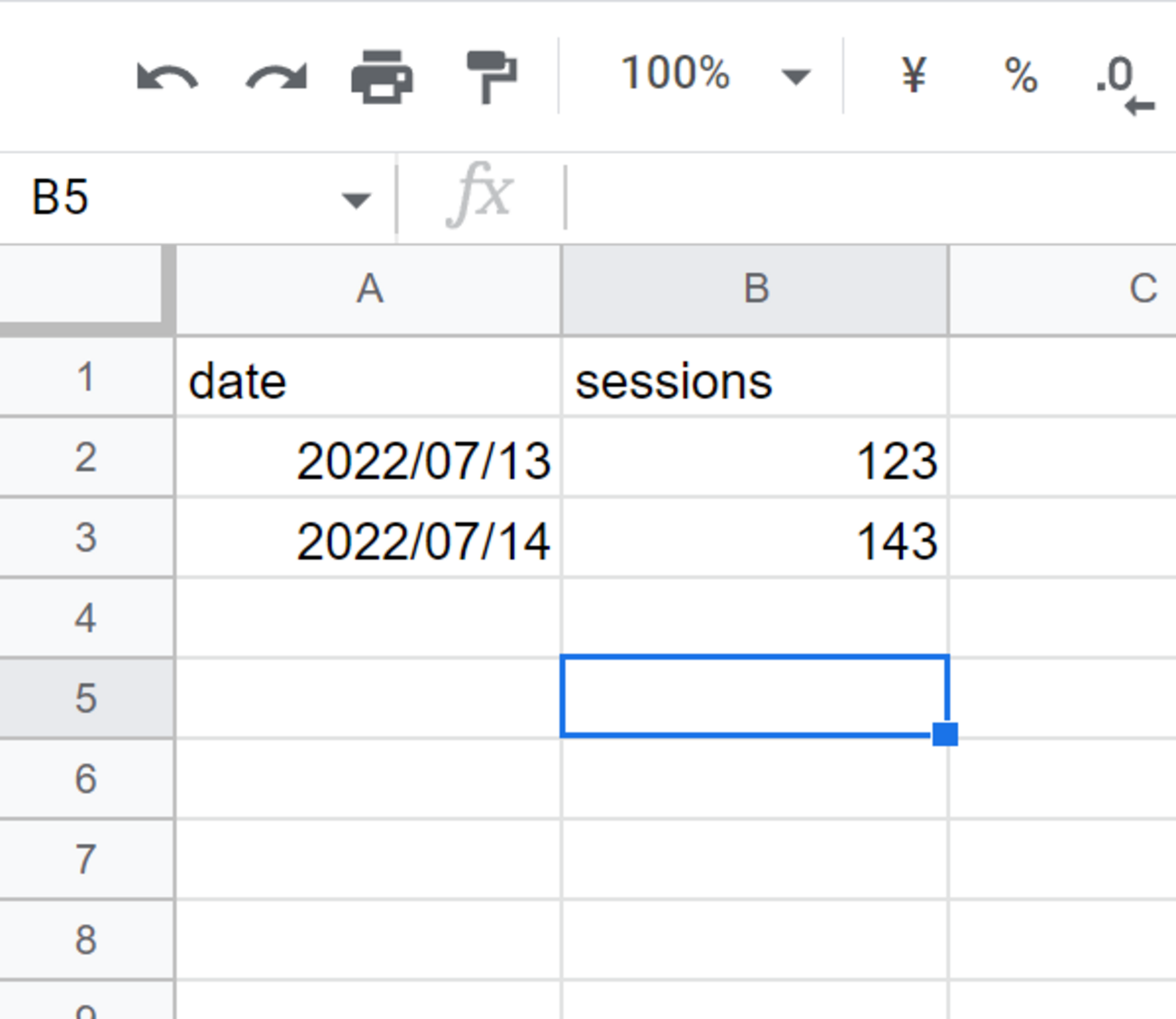Screen dimensions: 1176x1019
Task: Expand the Name box dropdown arrow
Action: click(x=356, y=199)
